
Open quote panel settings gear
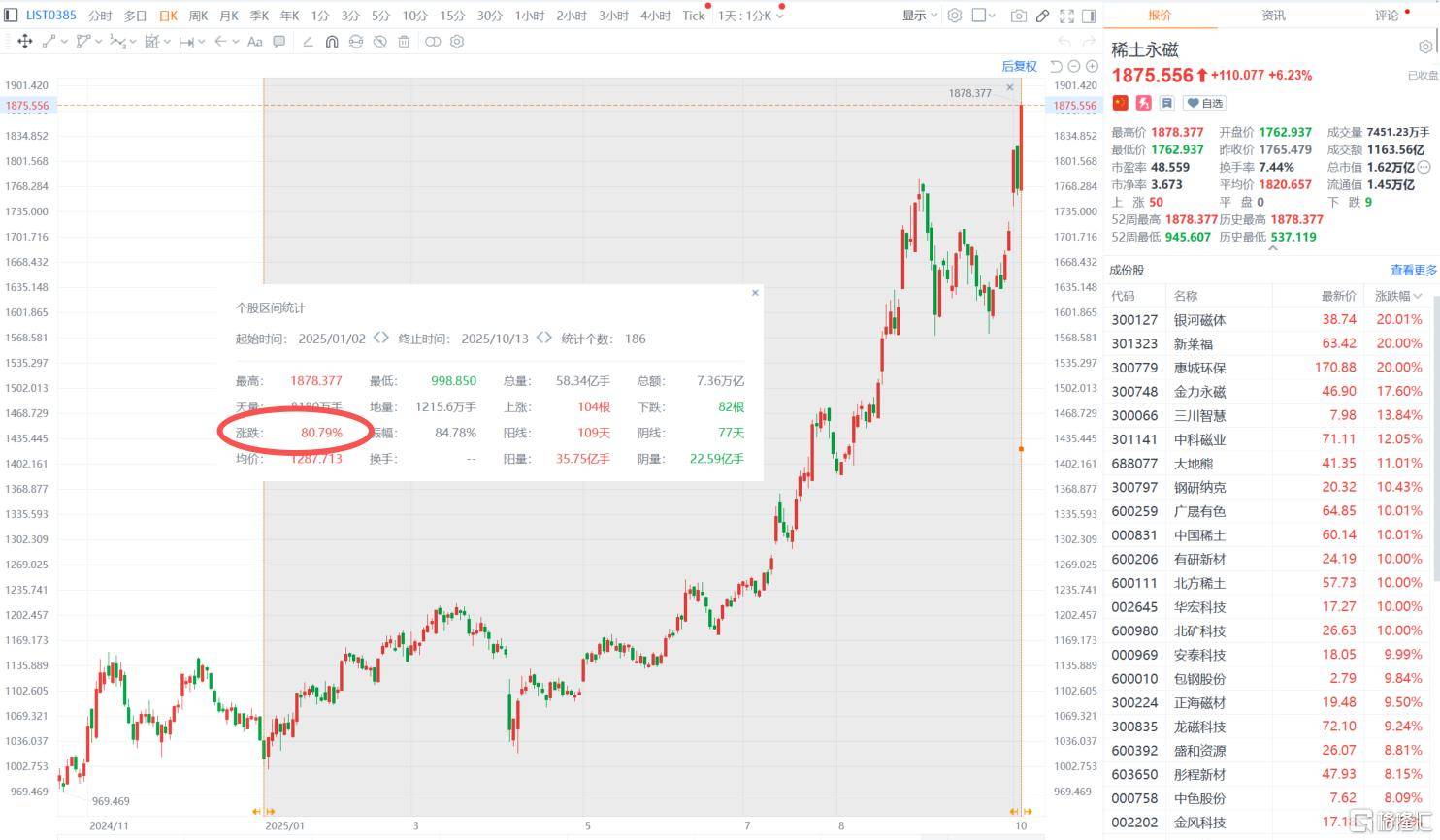[x=1425, y=48]
